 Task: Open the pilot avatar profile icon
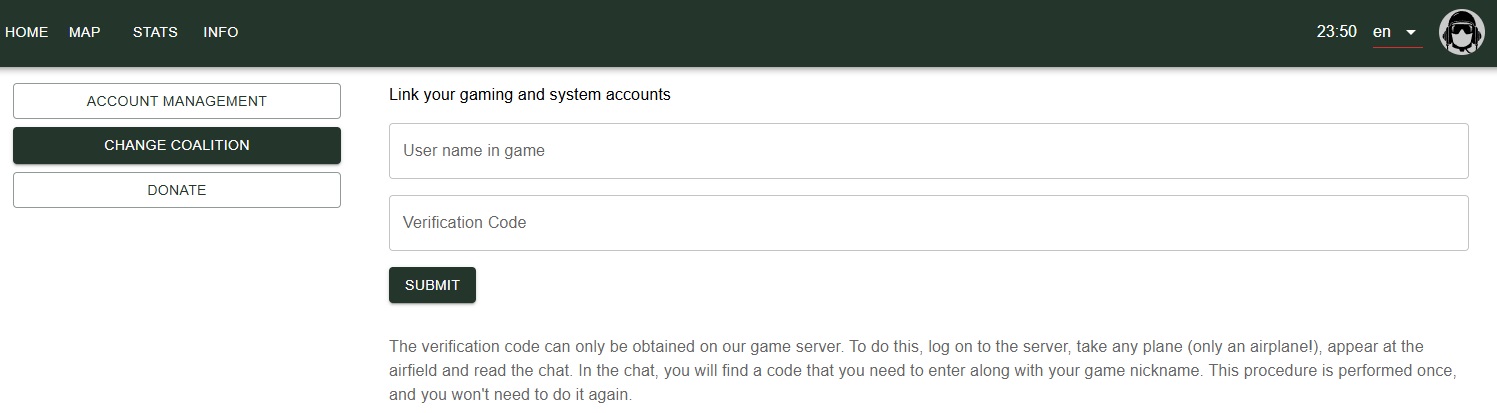[1461, 33]
